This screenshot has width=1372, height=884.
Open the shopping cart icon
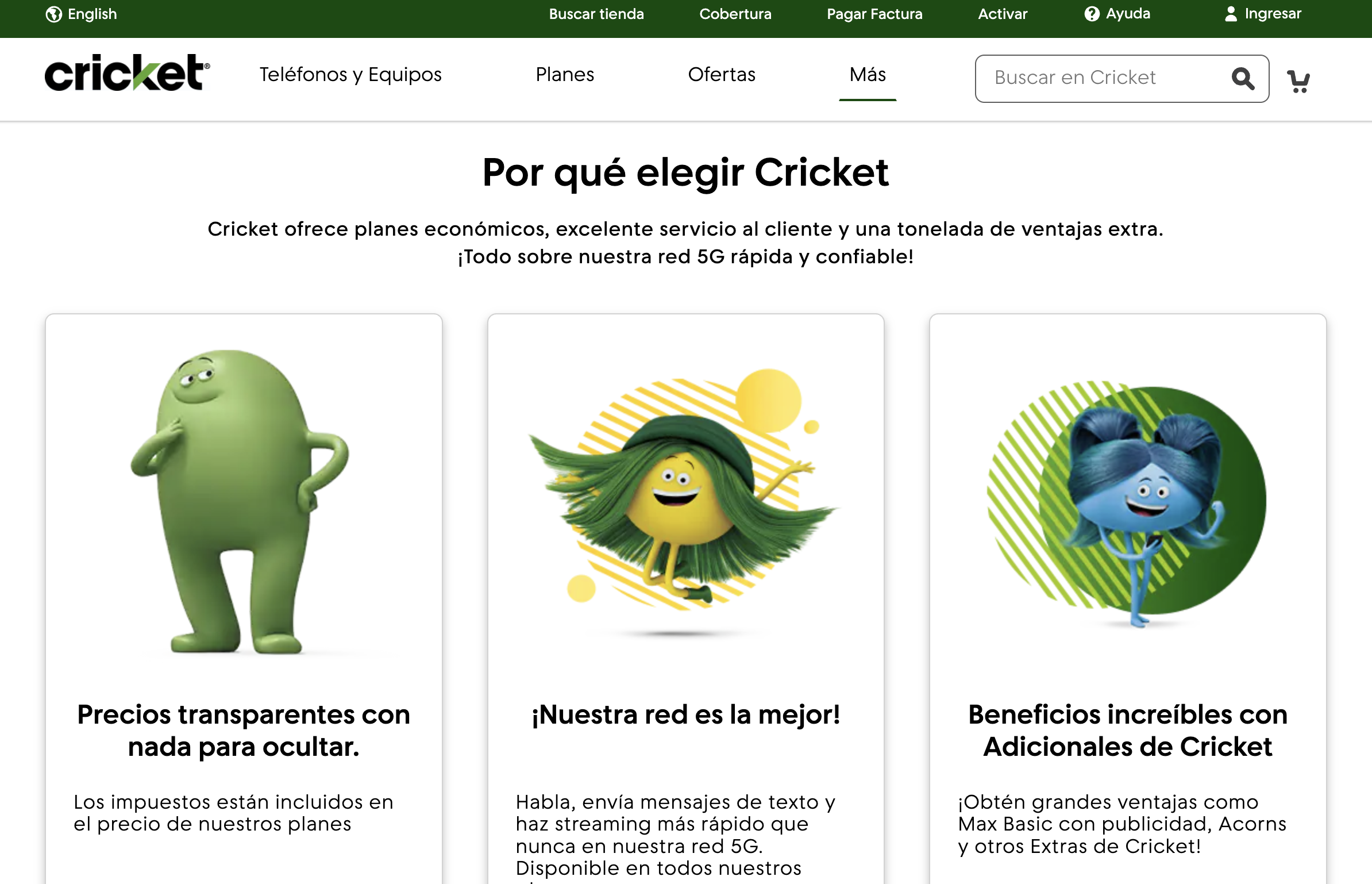point(1298,81)
